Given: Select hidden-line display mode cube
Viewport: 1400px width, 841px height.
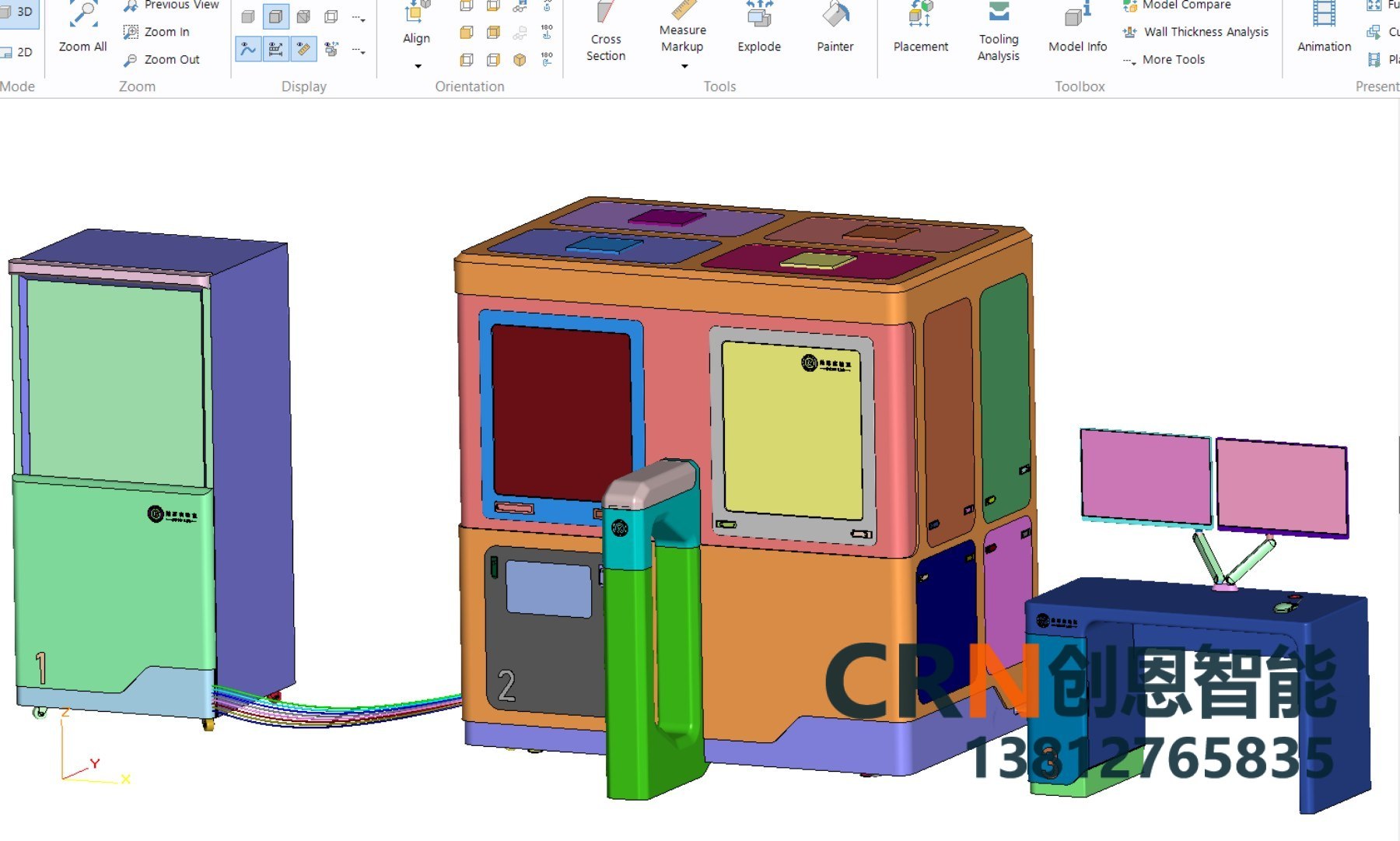Looking at the screenshot, I should click(x=303, y=16).
